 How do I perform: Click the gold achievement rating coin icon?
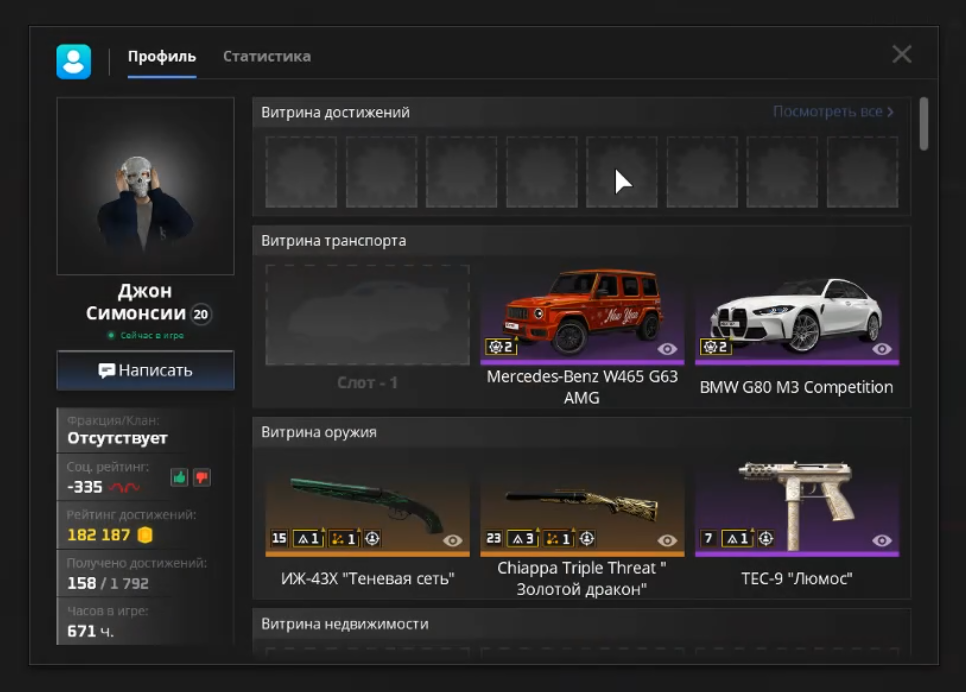(145, 535)
